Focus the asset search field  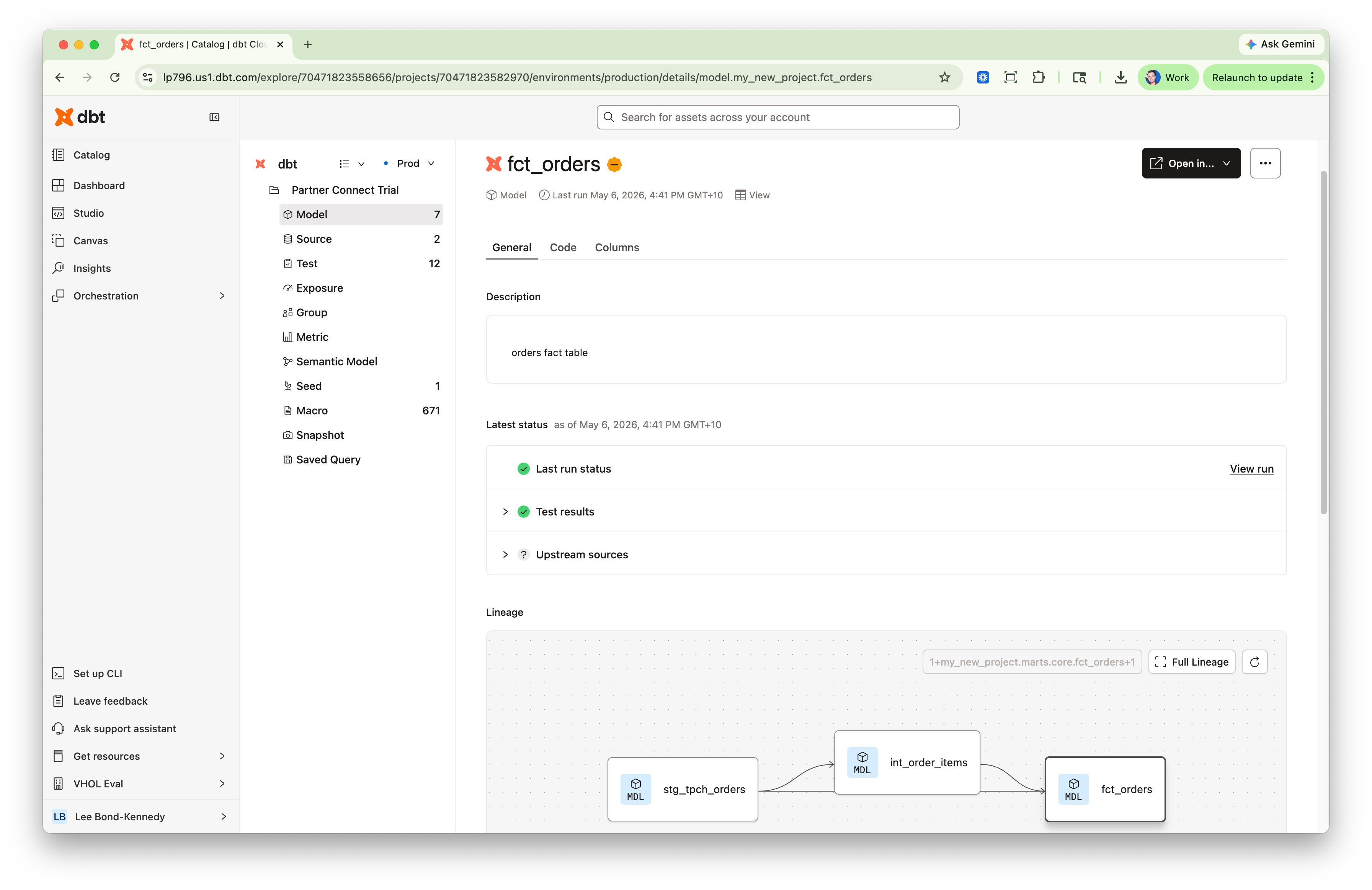tap(777, 117)
